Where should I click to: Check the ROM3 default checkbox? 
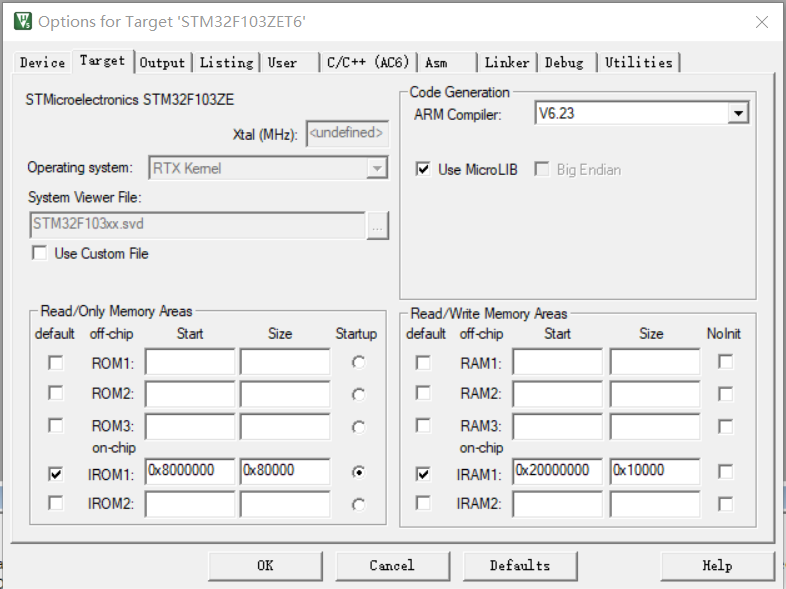(56, 425)
